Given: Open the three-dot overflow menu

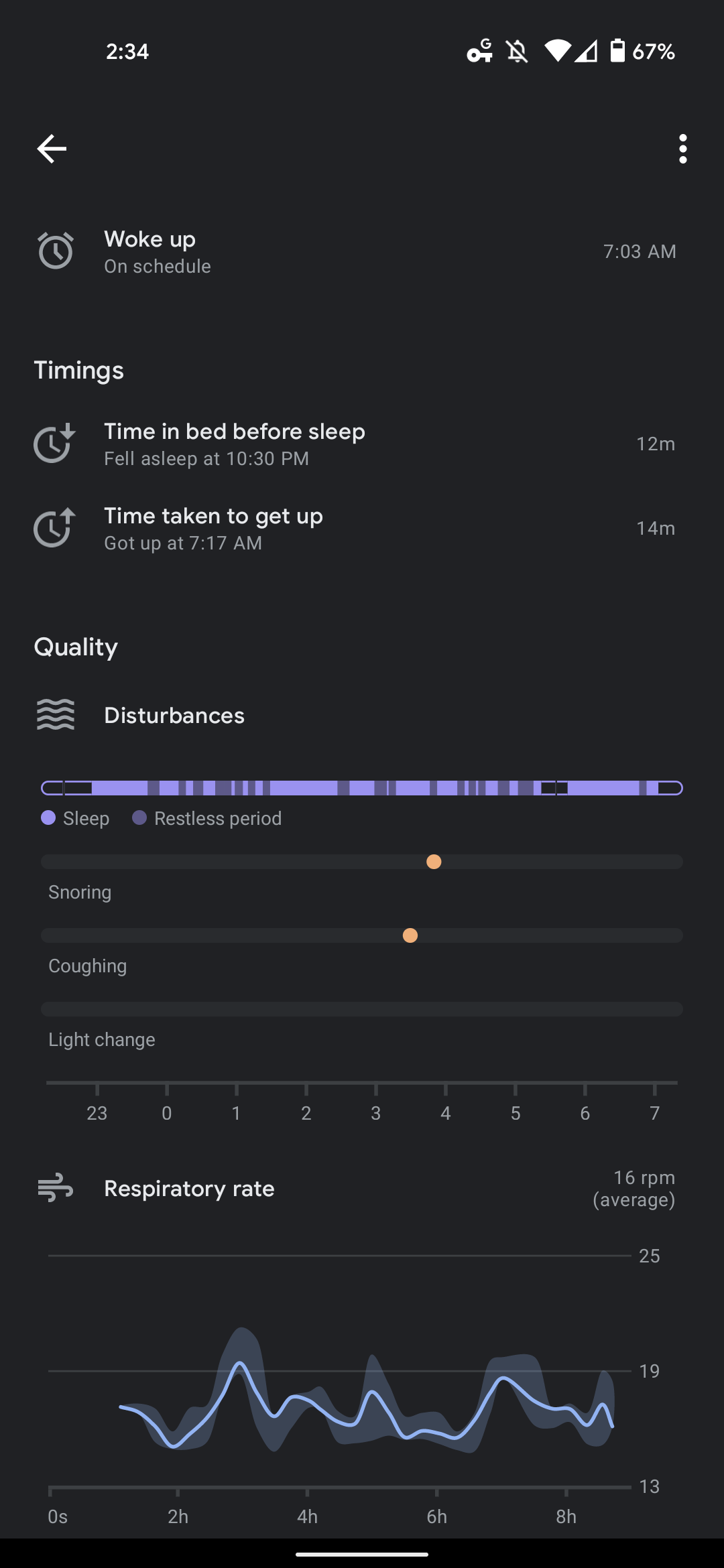Looking at the screenshot, I should click(x=682, y=149).
